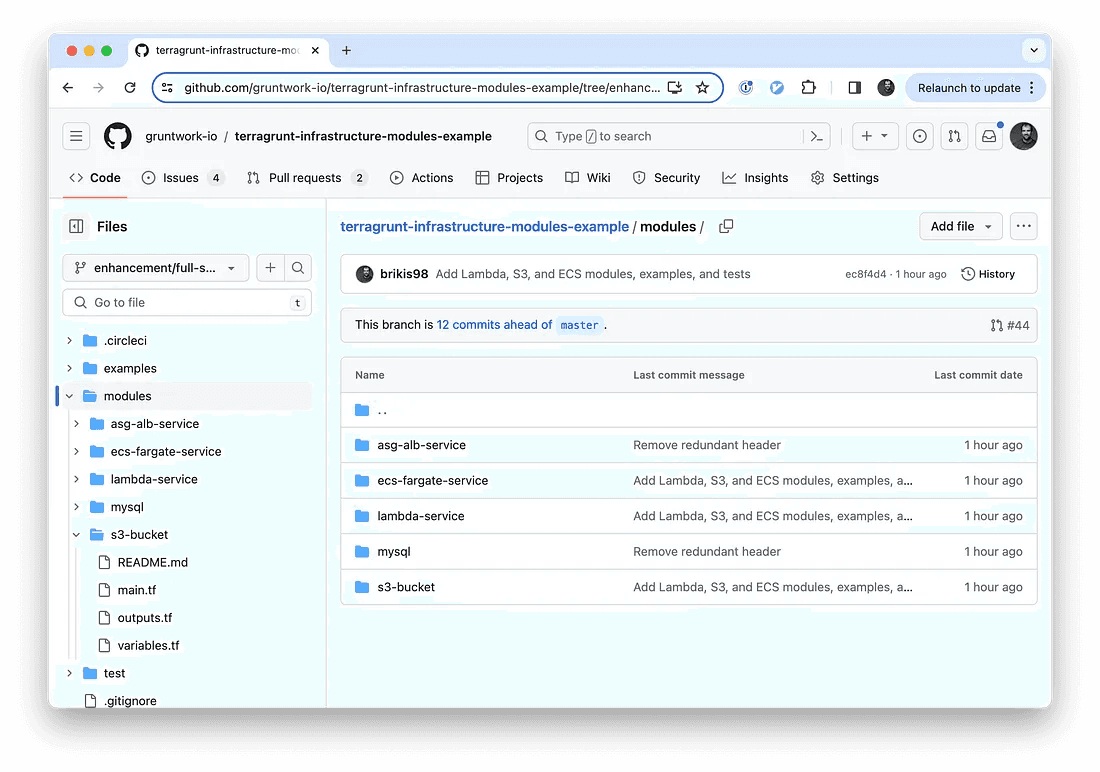Open the Settings tab
Viewport: 1100px width, 772px height.
[x=845, y=178]
